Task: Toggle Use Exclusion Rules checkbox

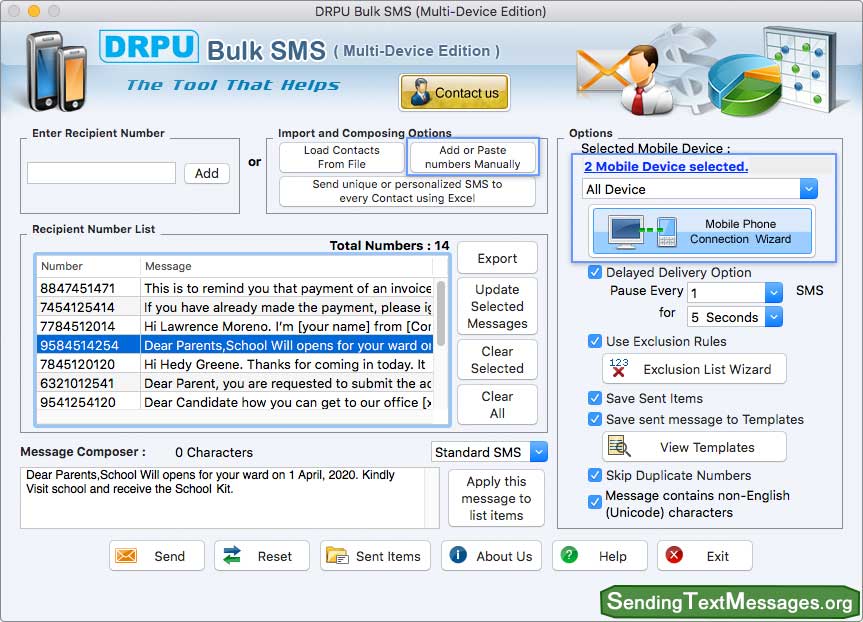Action: tap(594, 341)
